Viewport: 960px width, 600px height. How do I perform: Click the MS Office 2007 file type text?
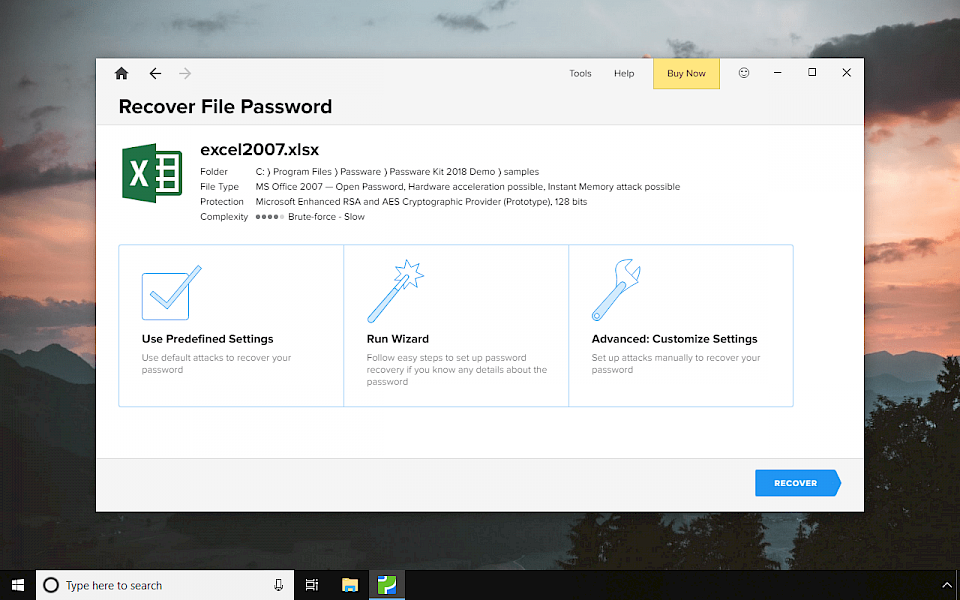[468, 187]
